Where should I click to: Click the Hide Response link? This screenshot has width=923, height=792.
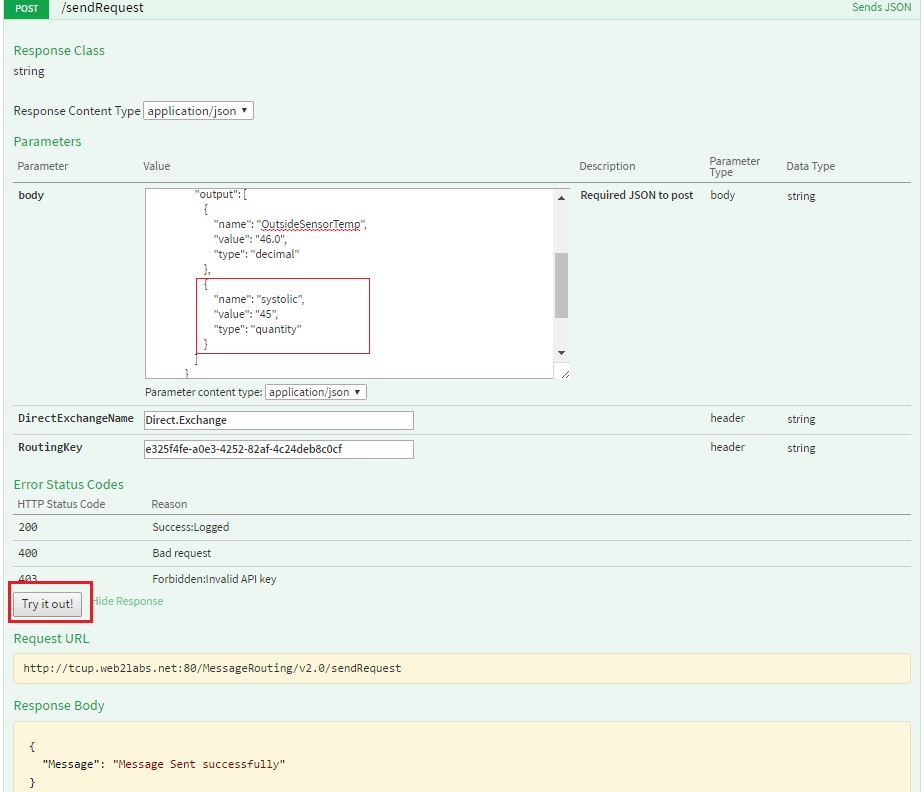pos(128,601)
